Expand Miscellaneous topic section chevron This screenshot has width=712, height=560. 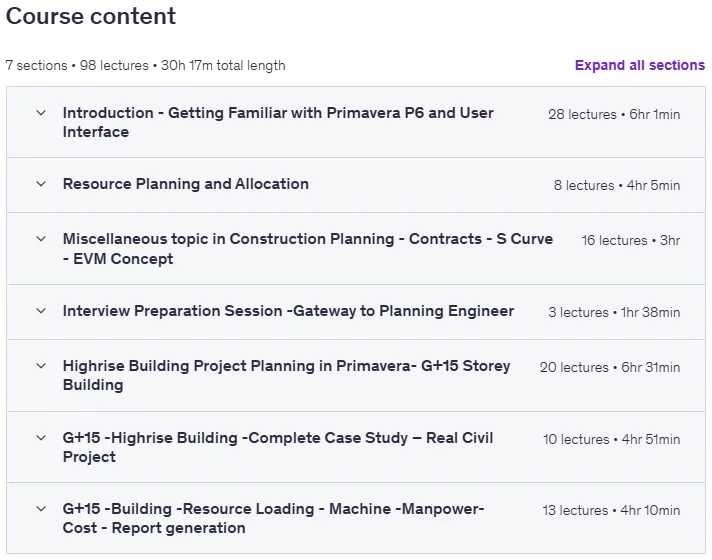point(41,239)
